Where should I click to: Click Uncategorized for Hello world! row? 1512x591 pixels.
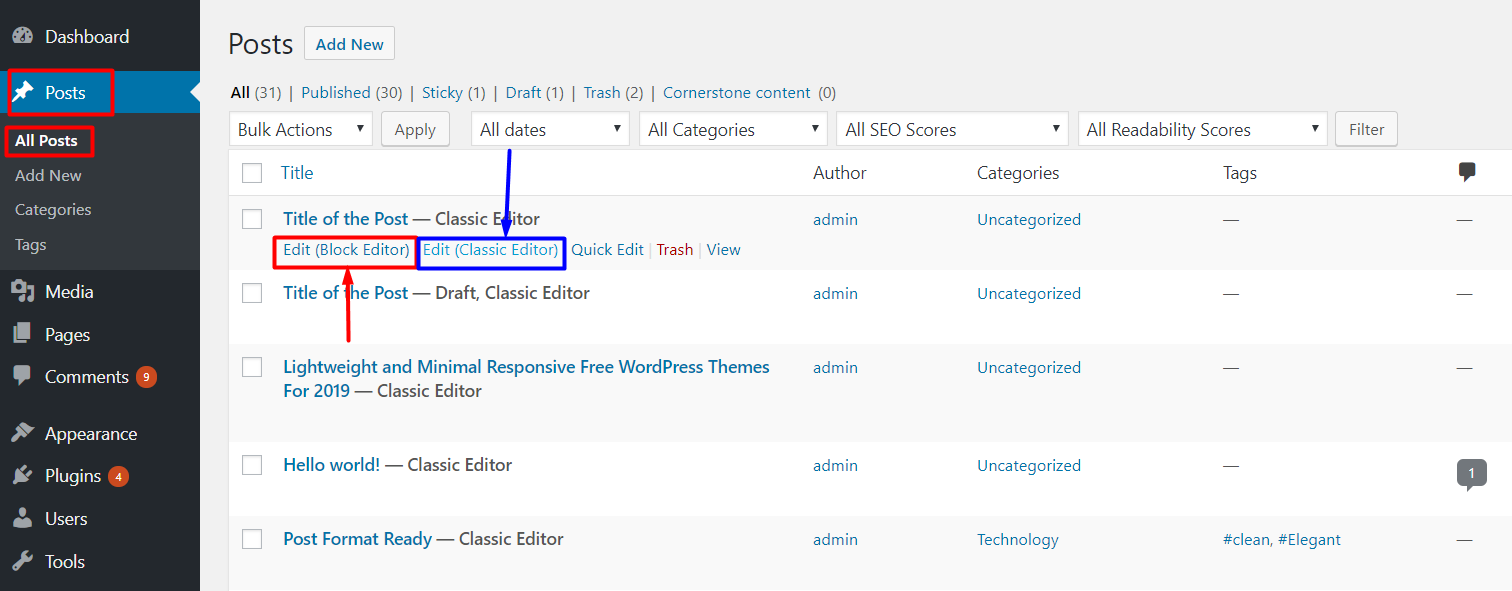click(1029, 465)
